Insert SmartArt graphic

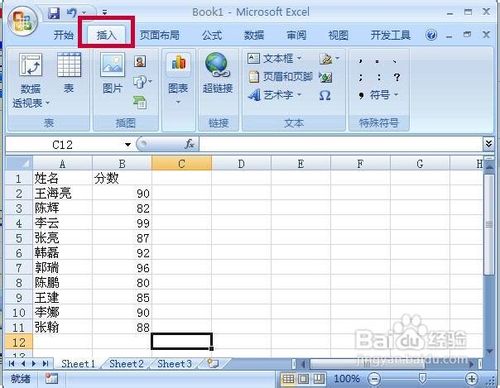(x=140, y=102)
